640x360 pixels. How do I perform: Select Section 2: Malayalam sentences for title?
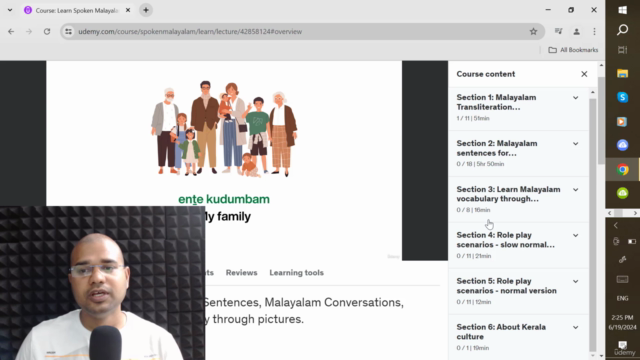pyautogui.click(x=497, y=148)
